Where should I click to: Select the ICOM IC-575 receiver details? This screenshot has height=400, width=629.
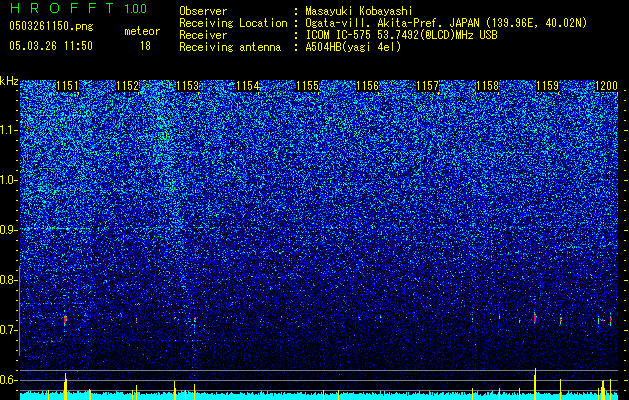[401, 35]
